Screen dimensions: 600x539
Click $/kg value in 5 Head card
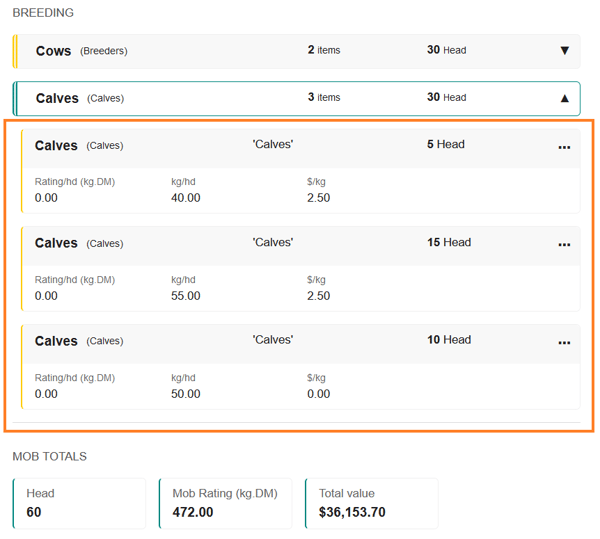[319, 198]
